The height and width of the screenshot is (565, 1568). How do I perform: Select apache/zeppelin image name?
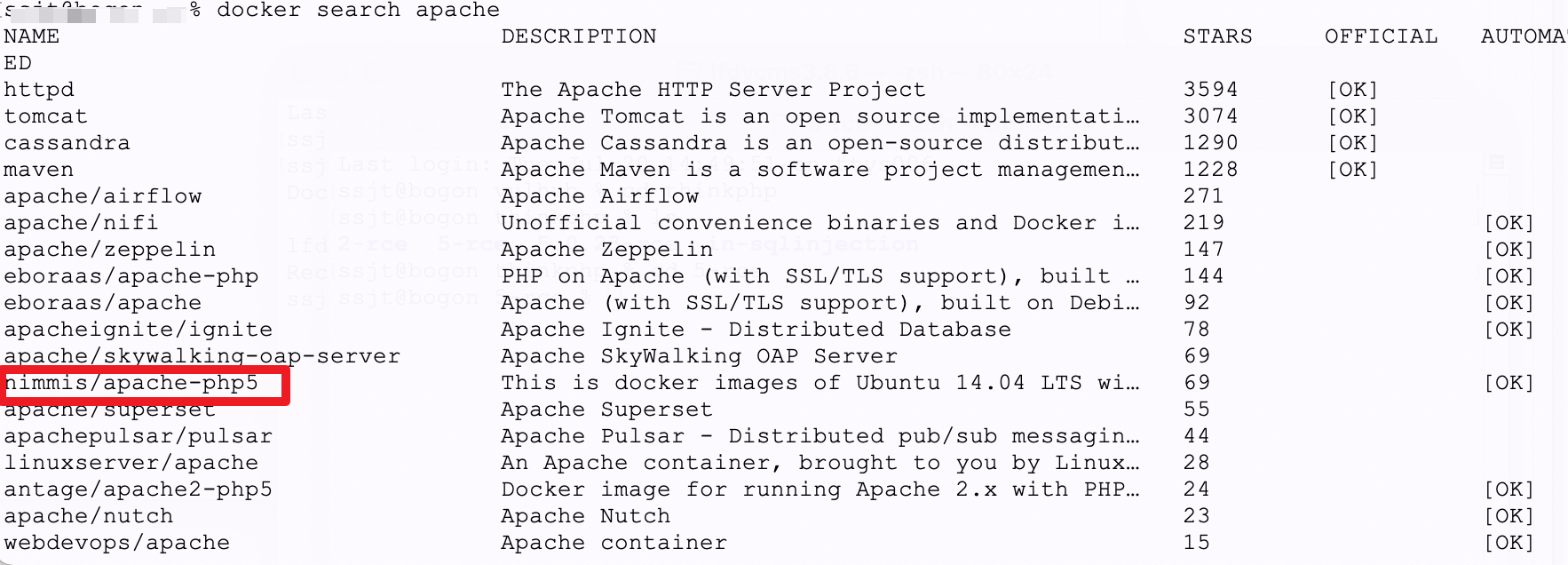(110, 250)
